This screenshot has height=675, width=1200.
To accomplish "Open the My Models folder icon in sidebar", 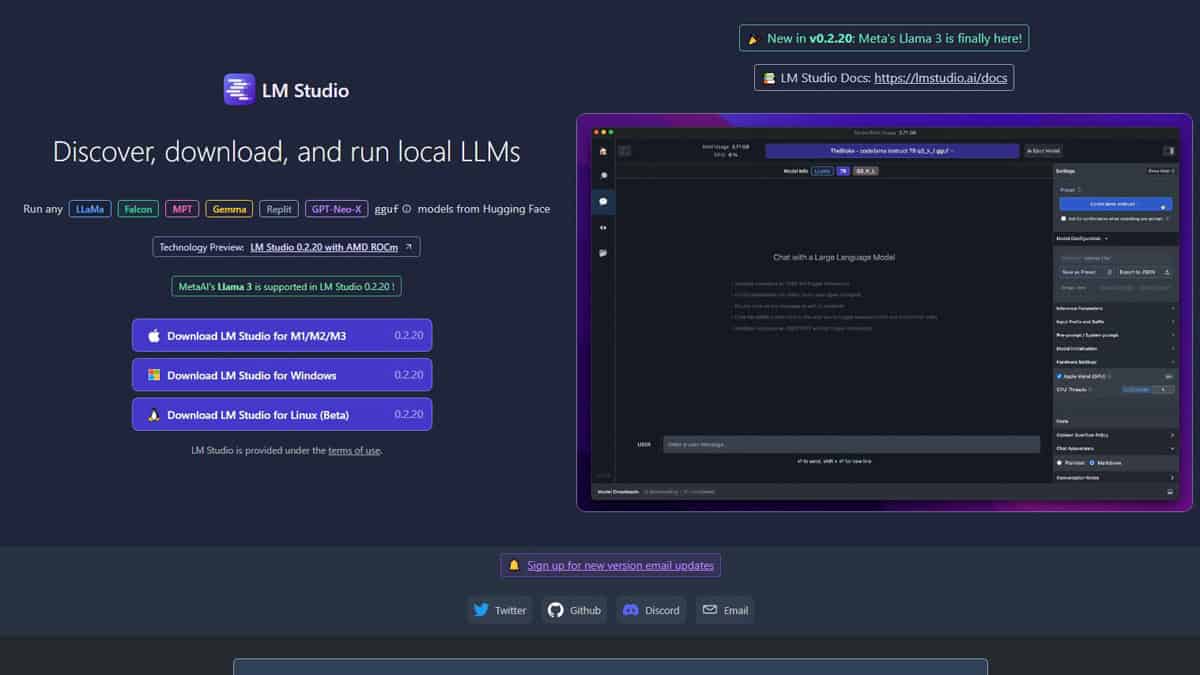I will (602, 252).
